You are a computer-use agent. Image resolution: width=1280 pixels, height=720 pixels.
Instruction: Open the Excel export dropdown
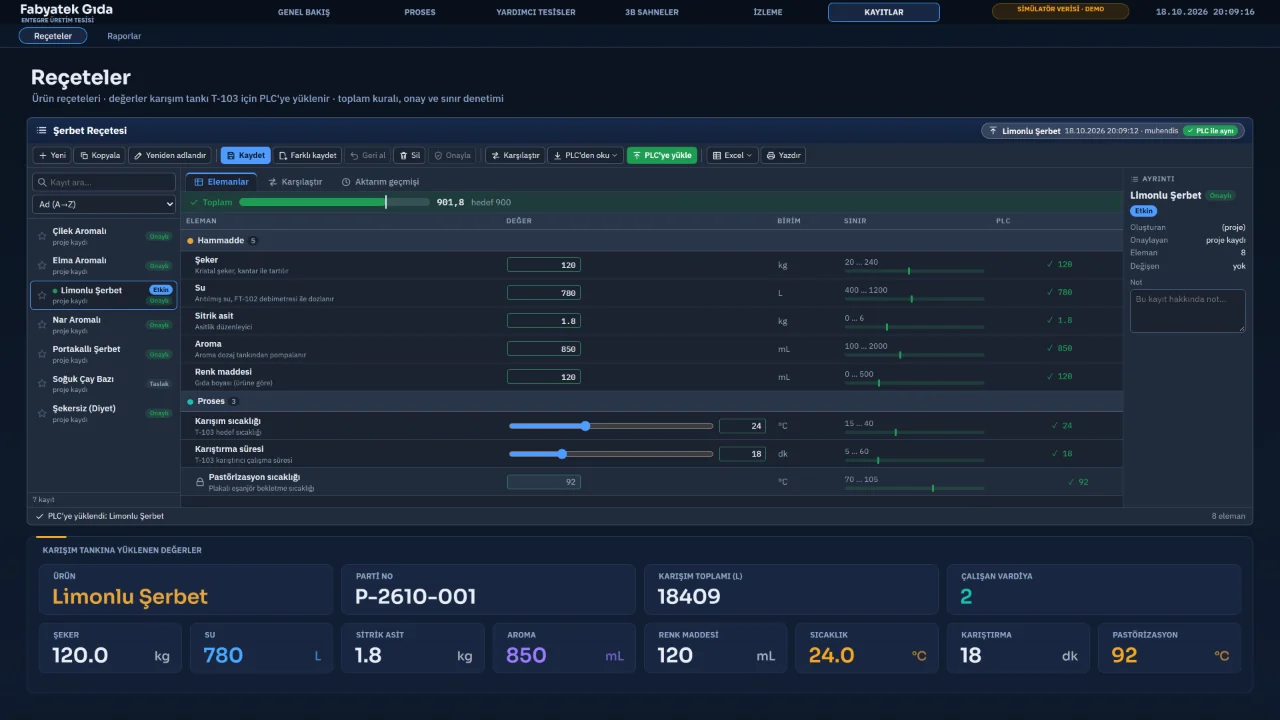pos(733,155)
